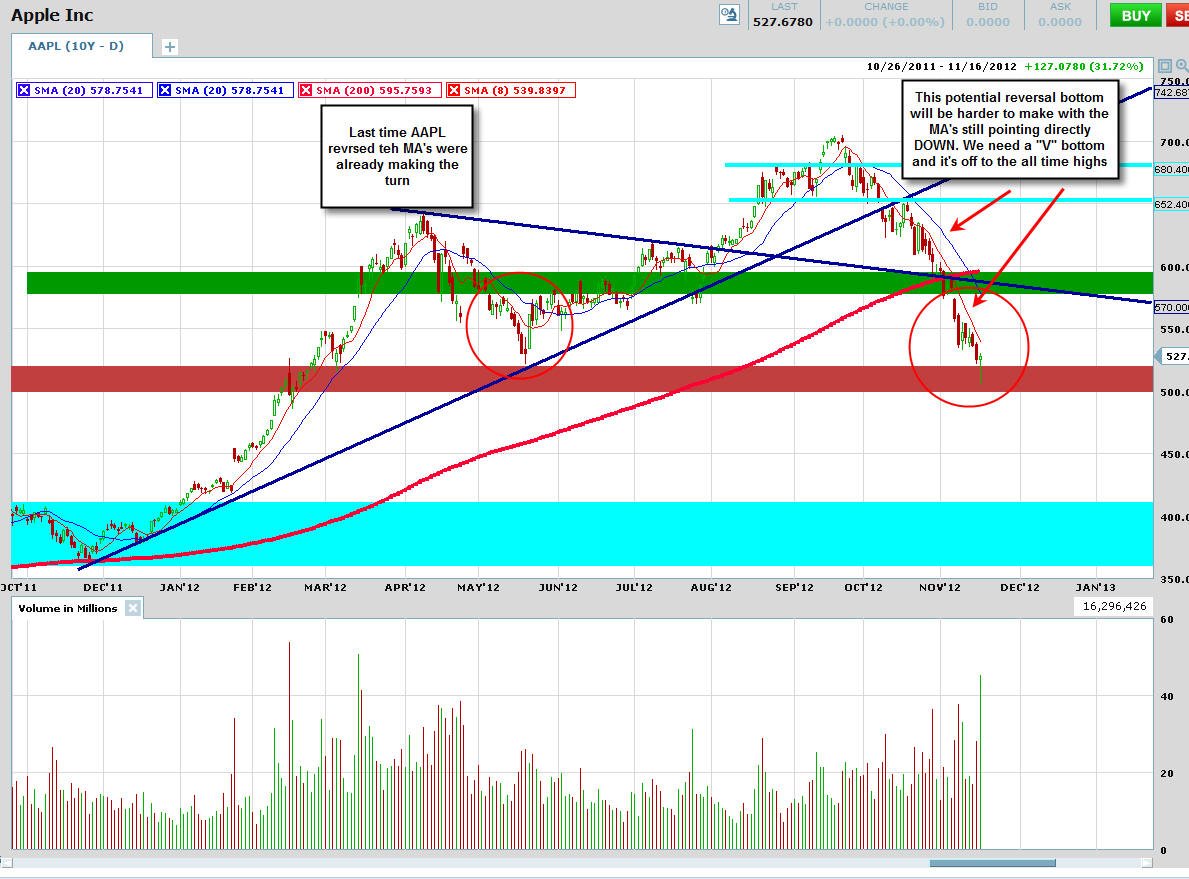Screen dimensions: 1189x879
Task: Remove the first SMA (20) 578.7541 indicator
Action: (24, 90)
